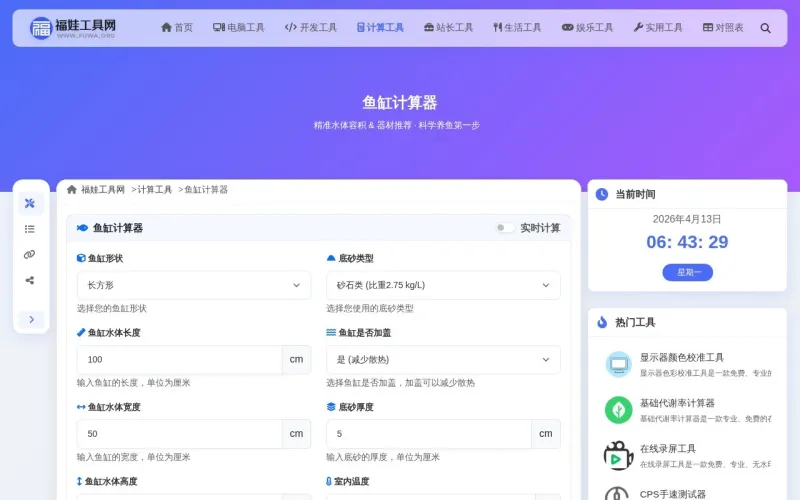Click the hero title 鱼缸计算器
Viewport: 800px width, 500px height.
[x=399, y=103]
